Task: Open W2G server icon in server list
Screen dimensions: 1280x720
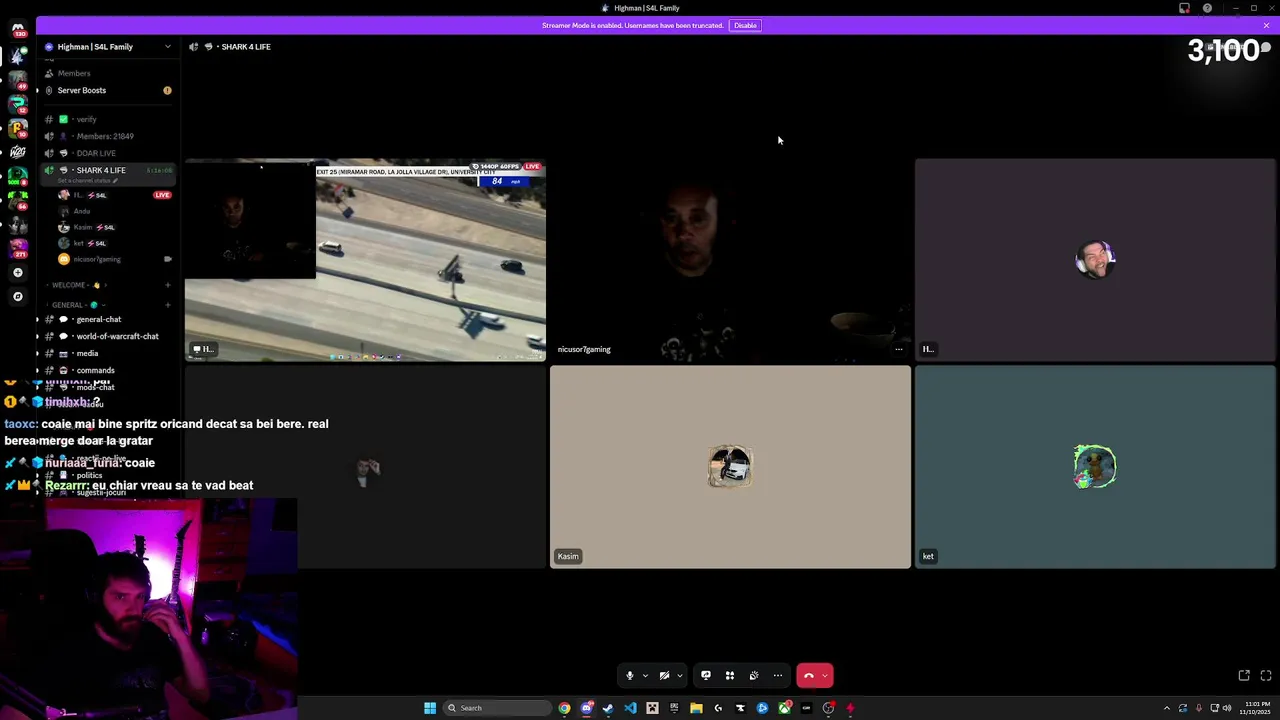Action: point(18,152)
